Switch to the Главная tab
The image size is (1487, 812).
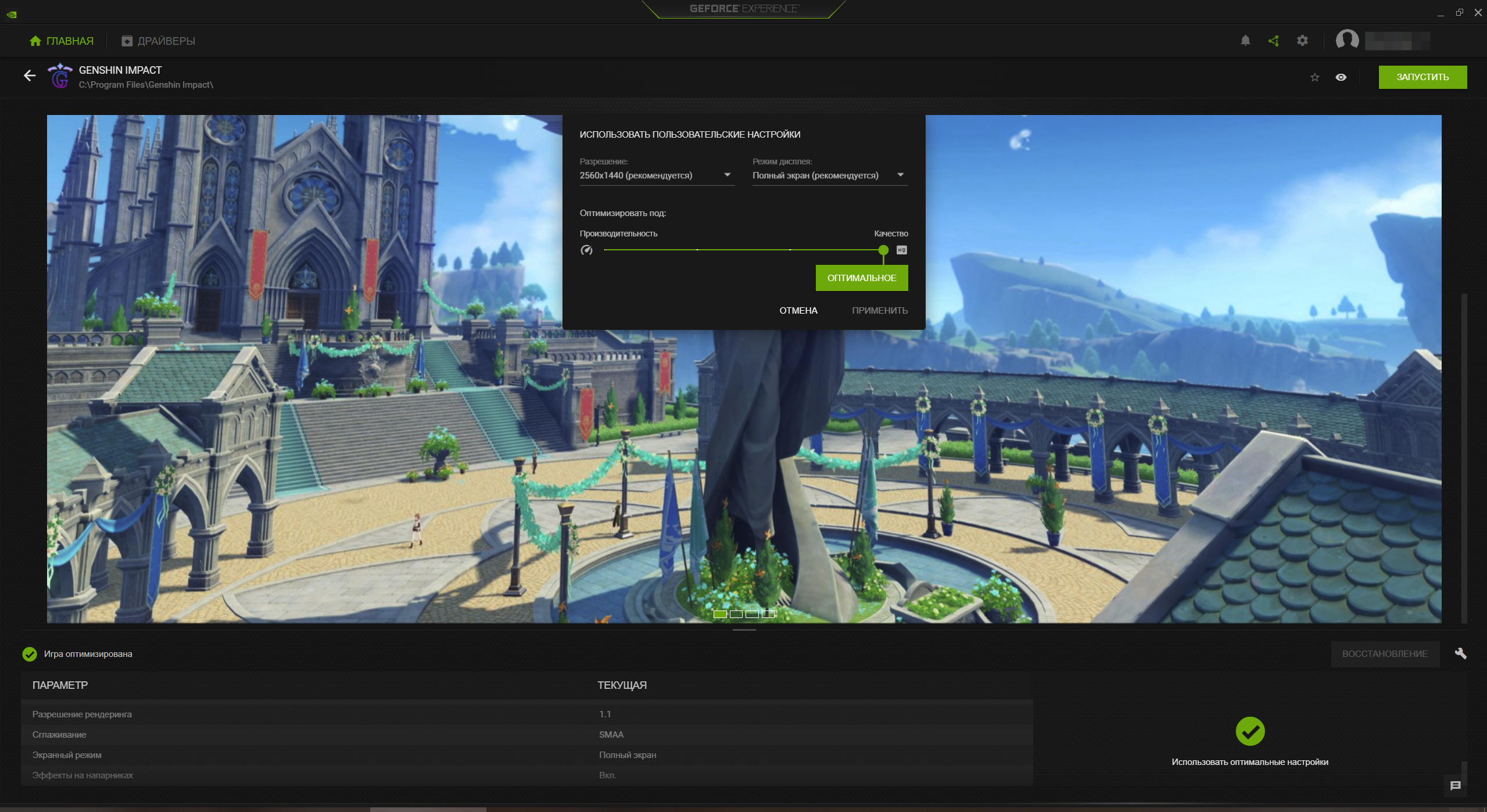tap(62, 41)
